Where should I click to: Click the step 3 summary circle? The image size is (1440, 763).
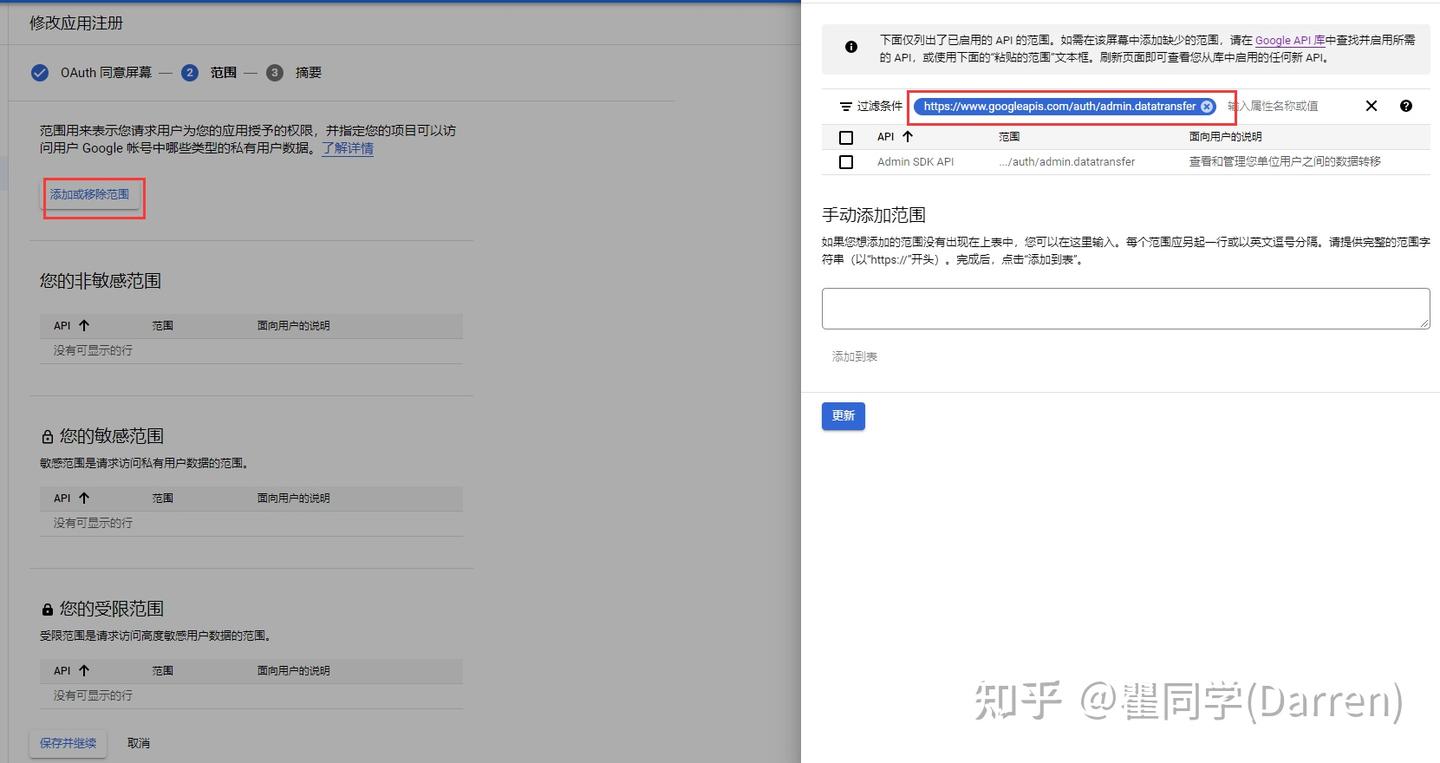pos(275,72)
